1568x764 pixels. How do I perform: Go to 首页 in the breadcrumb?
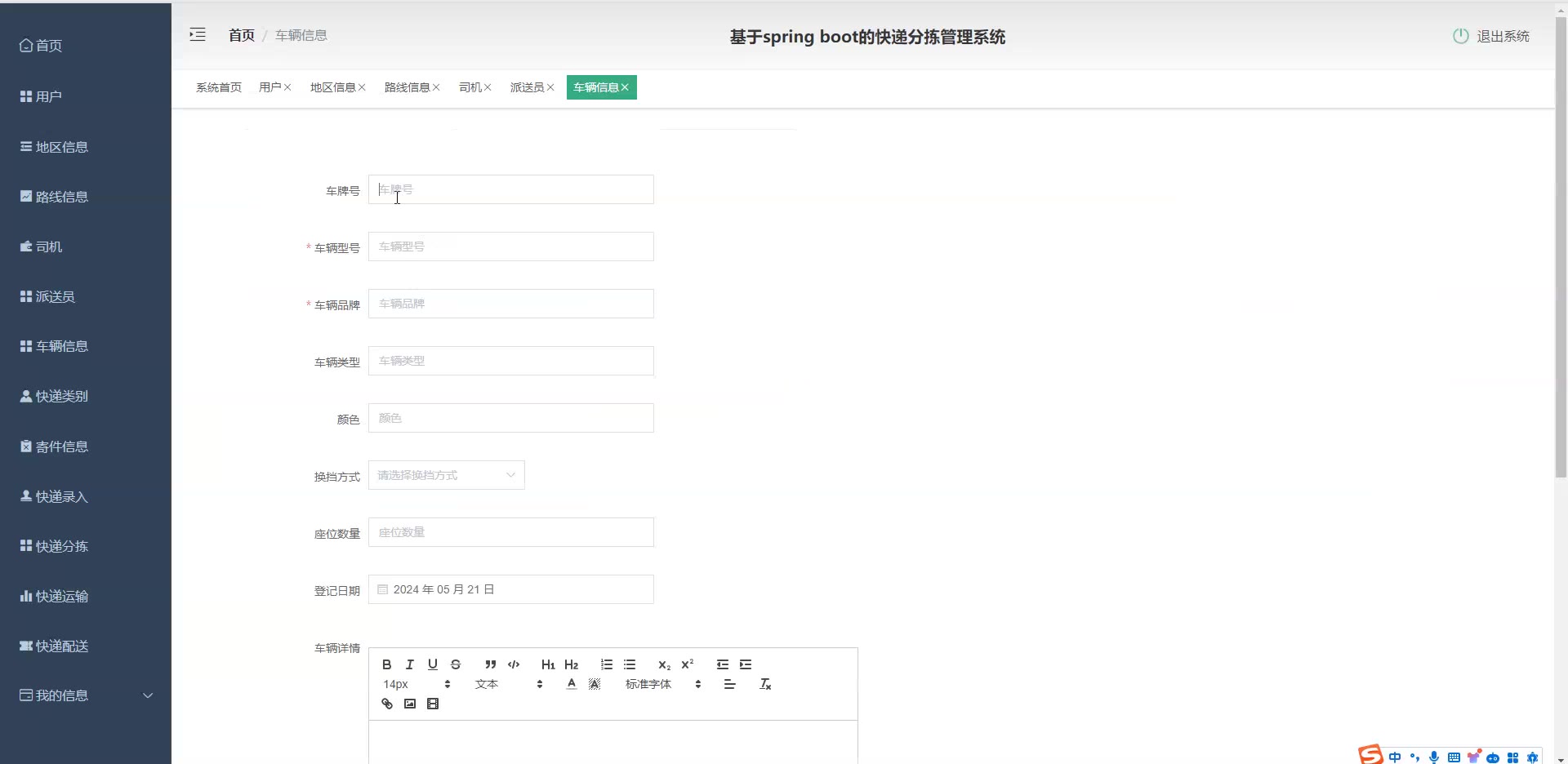coord(242,35)
